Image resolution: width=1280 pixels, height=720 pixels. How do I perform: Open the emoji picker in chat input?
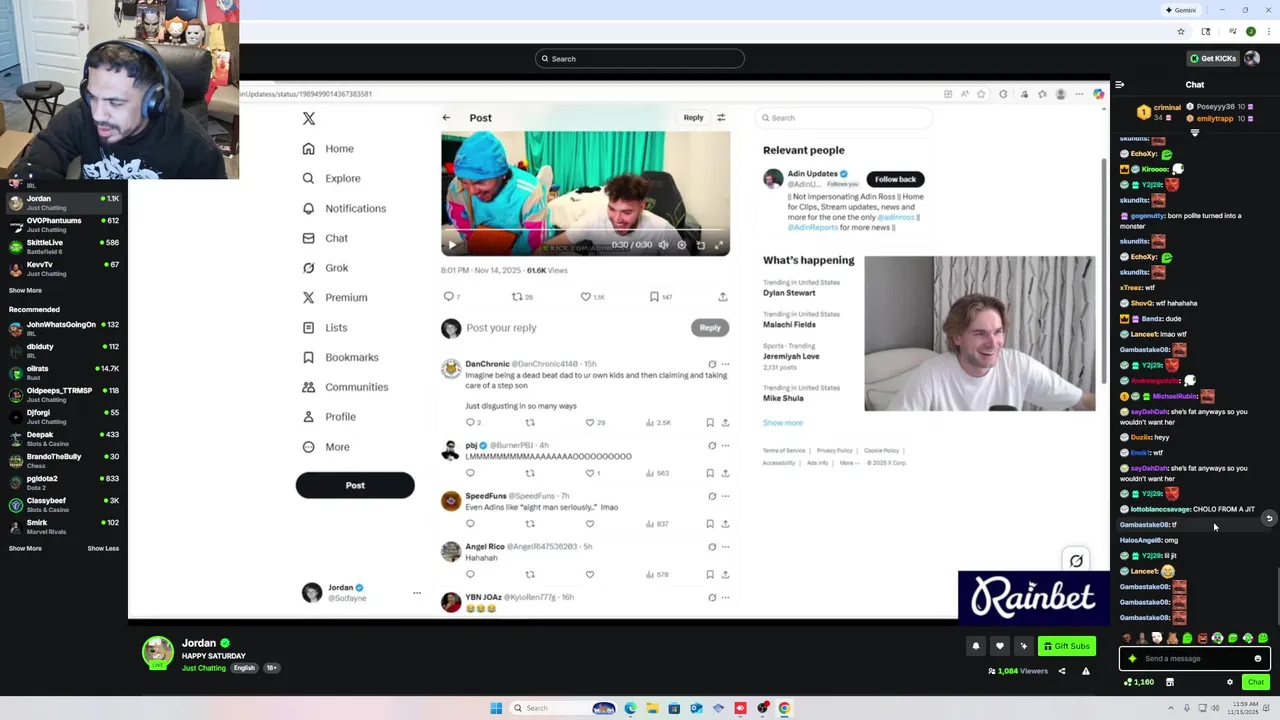(x=1258, y=659)
